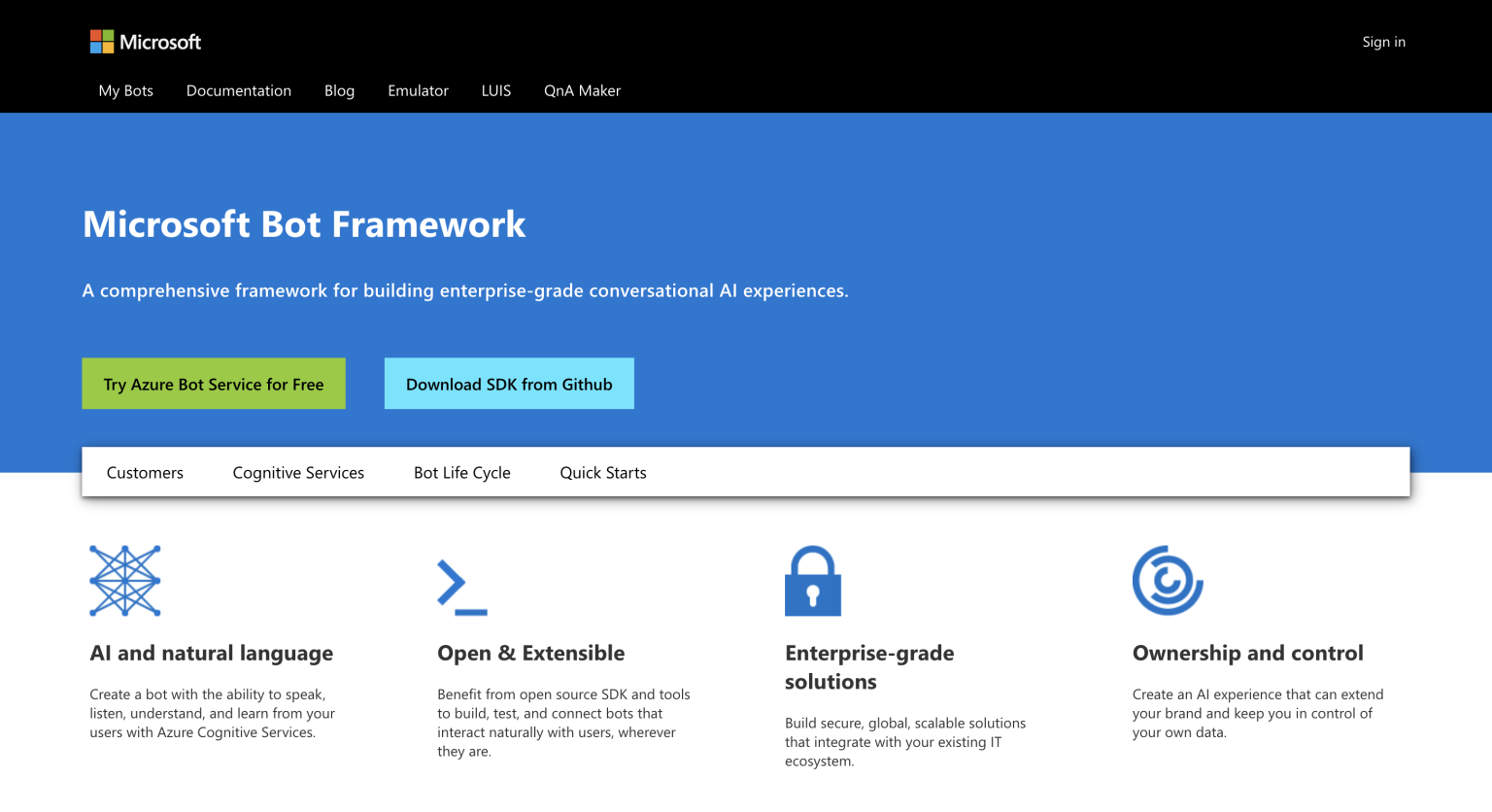This screenshot has width=1492, height=812.
Task: Click the AI and natural language heading
Action: tap(211, 653)
